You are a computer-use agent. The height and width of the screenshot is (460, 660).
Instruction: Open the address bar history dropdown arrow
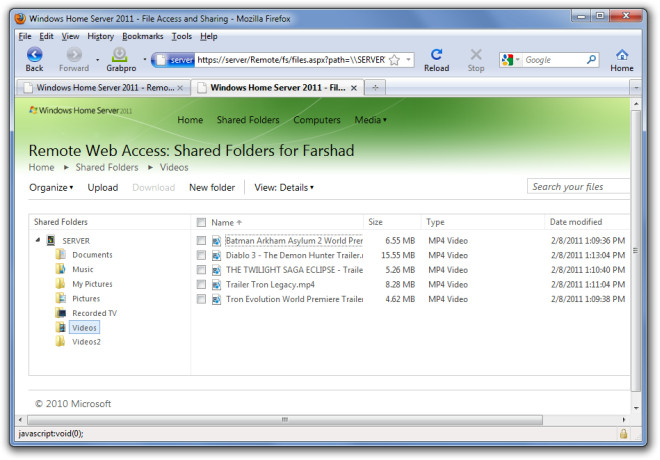point(408,60)
